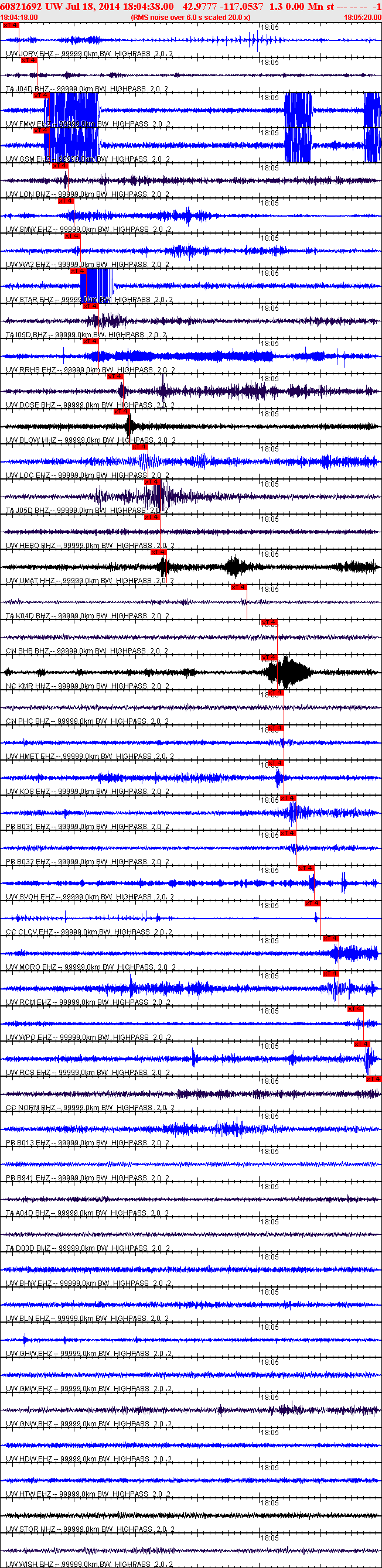Select the pick marker on PB B032 trace
This screenshot has width=382, height=1568.
(287, 834)
